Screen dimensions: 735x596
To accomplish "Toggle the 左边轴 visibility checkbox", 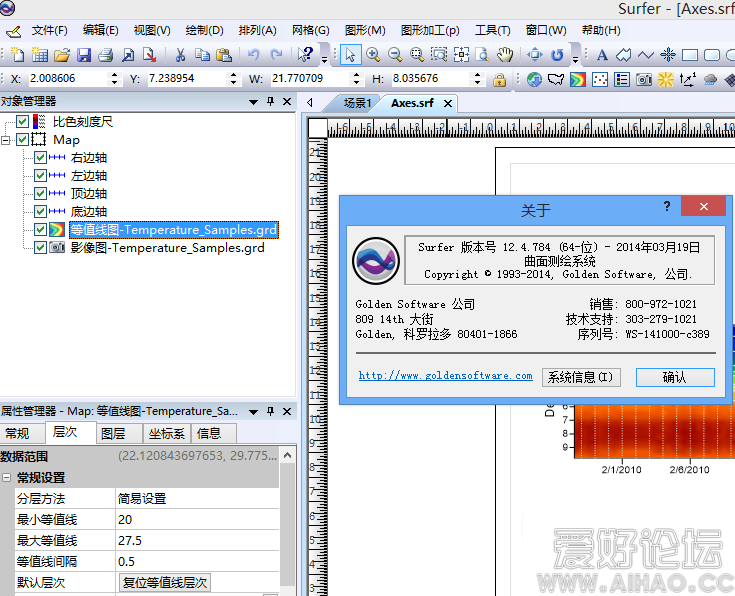I will (x=40, y=175).
